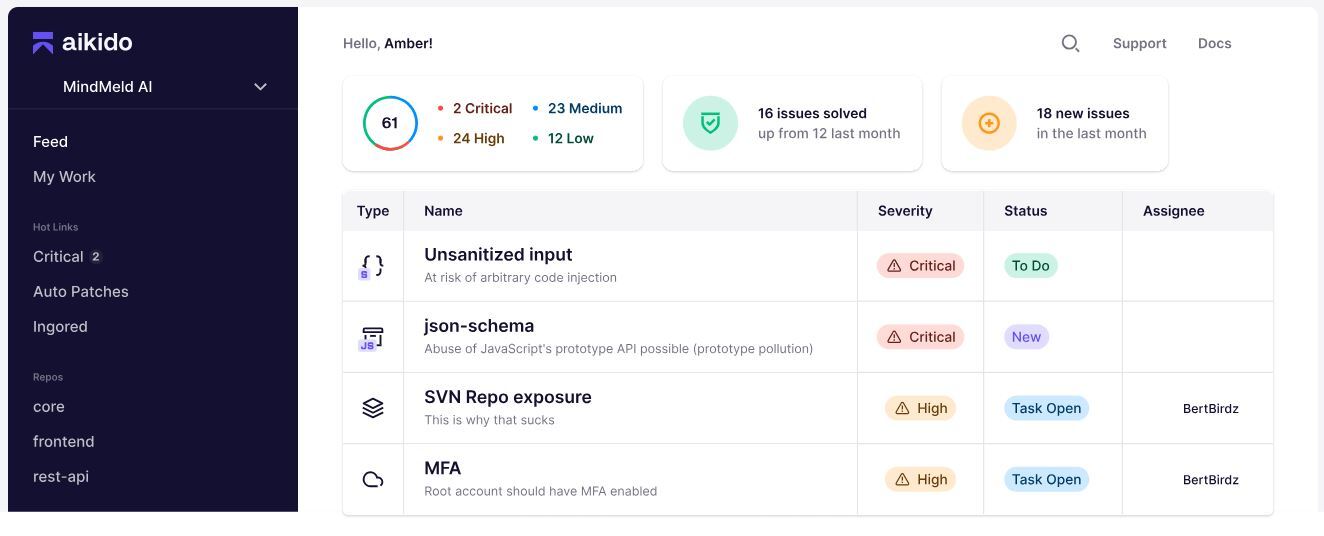Viewport: 1324px width, 536px height.
Task: Select the frontend repo
Action: (63, 442)
